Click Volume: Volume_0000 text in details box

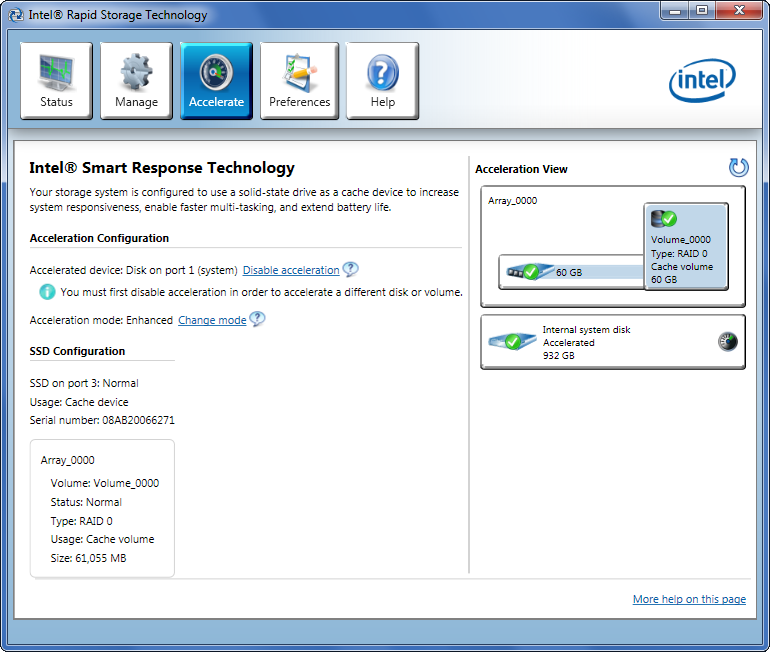pos(105,483)
